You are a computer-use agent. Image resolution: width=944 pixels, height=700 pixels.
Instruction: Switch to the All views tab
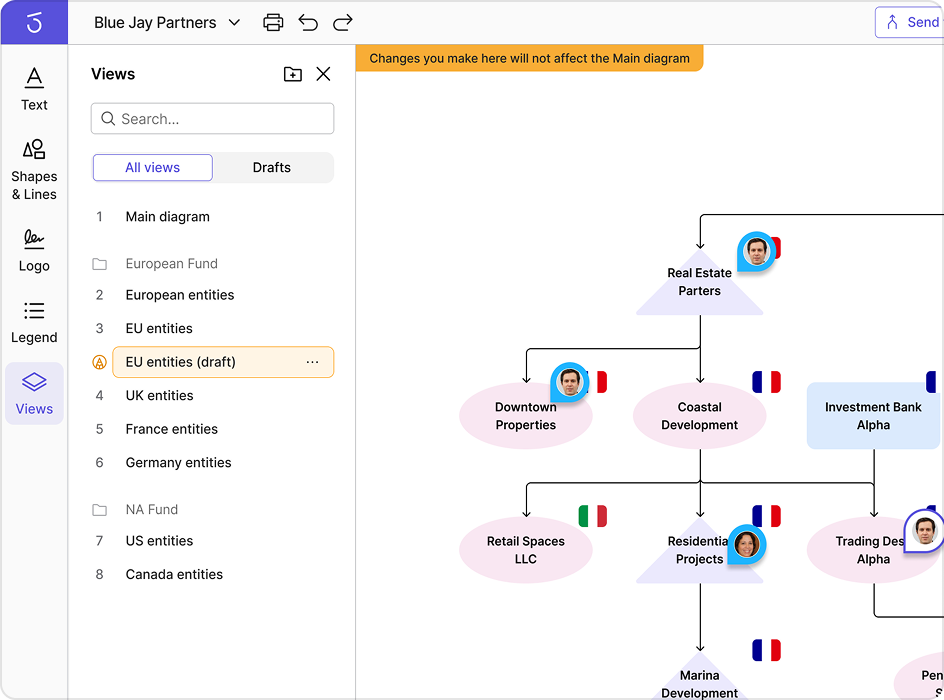tap(152, 167)
